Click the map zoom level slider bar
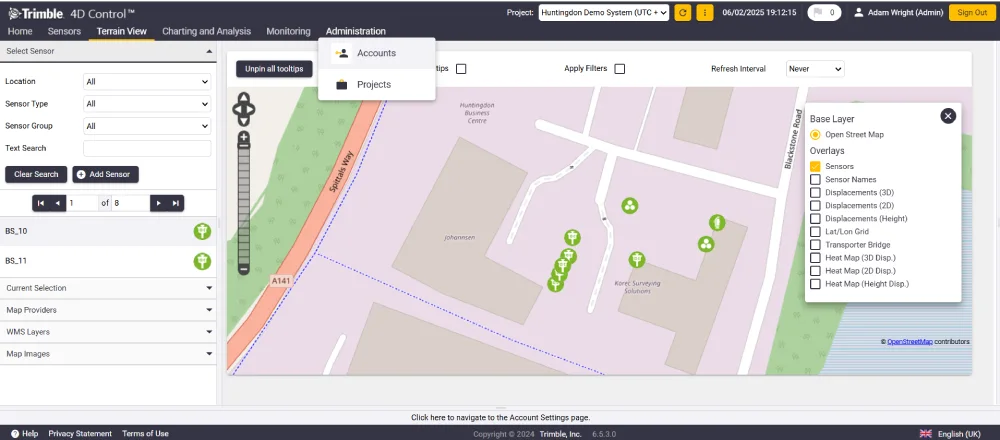Image resolution: width=1000 pixels, height=440 pixels. tap(244, 204)
